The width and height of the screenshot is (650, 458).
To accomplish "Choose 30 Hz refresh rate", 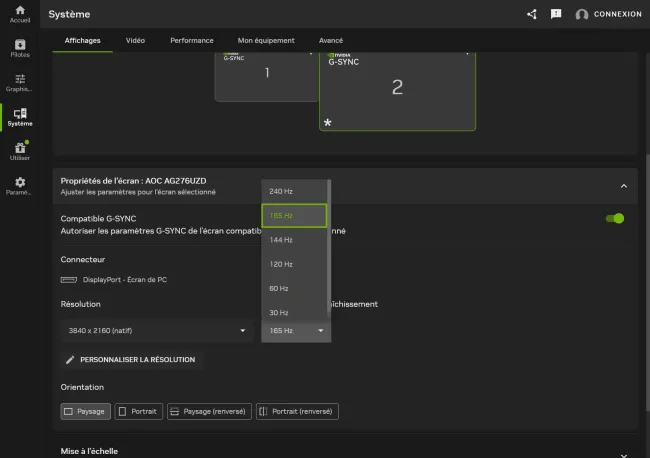I will tap(294, 311).
